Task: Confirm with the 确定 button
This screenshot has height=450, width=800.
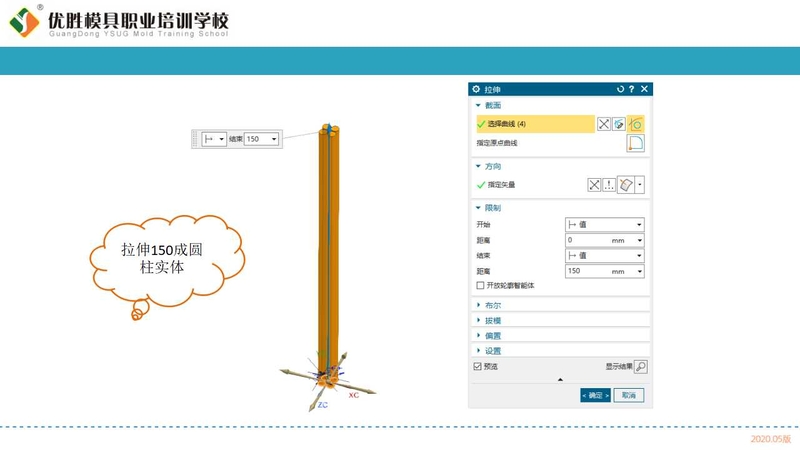Action: (x=595, y=395)
